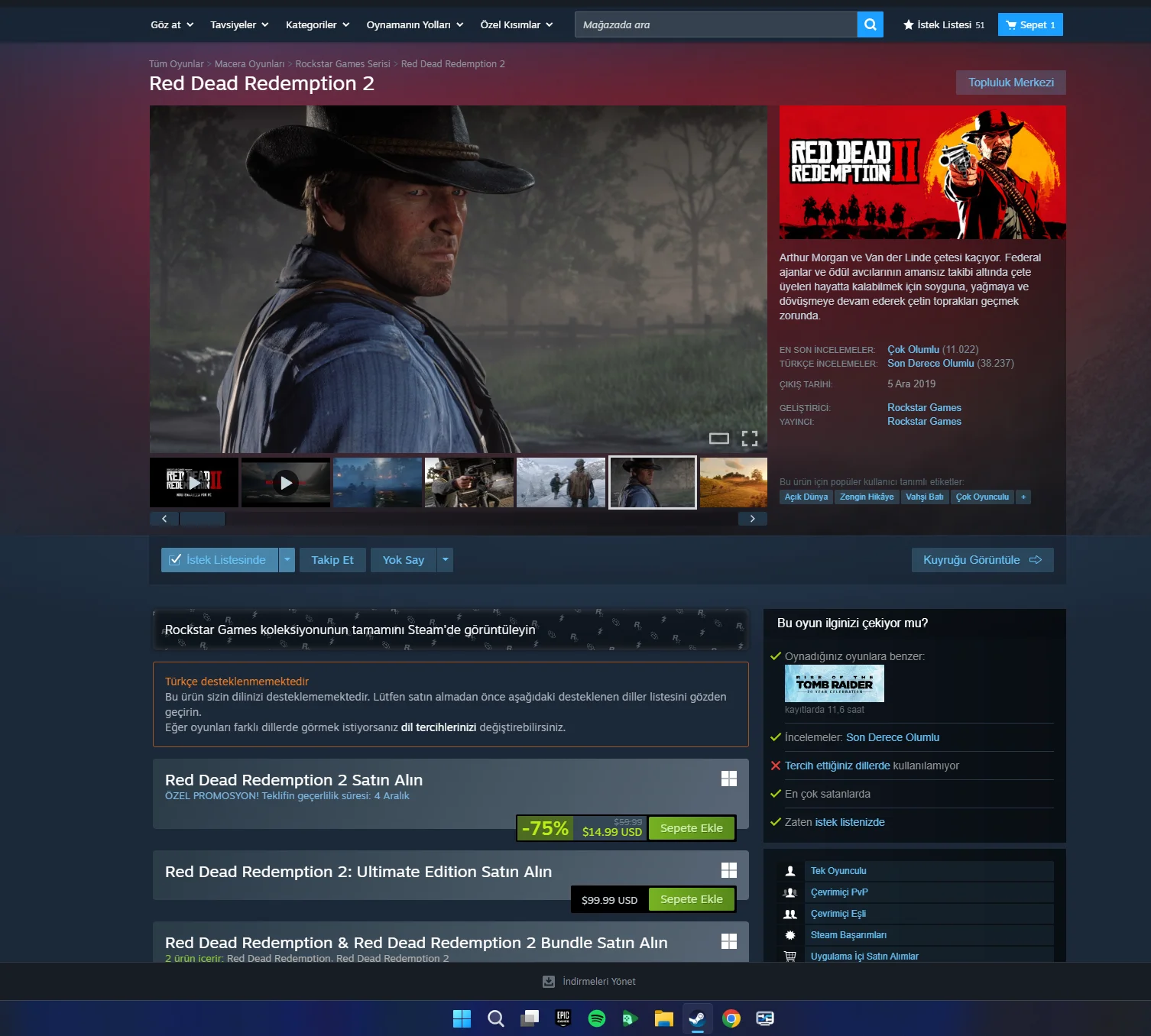Image resolution: width=1151 pixels, height=1036 pixels.
Task: Open İstek Listesi with 51 items
Action: [x=944, y=24]
